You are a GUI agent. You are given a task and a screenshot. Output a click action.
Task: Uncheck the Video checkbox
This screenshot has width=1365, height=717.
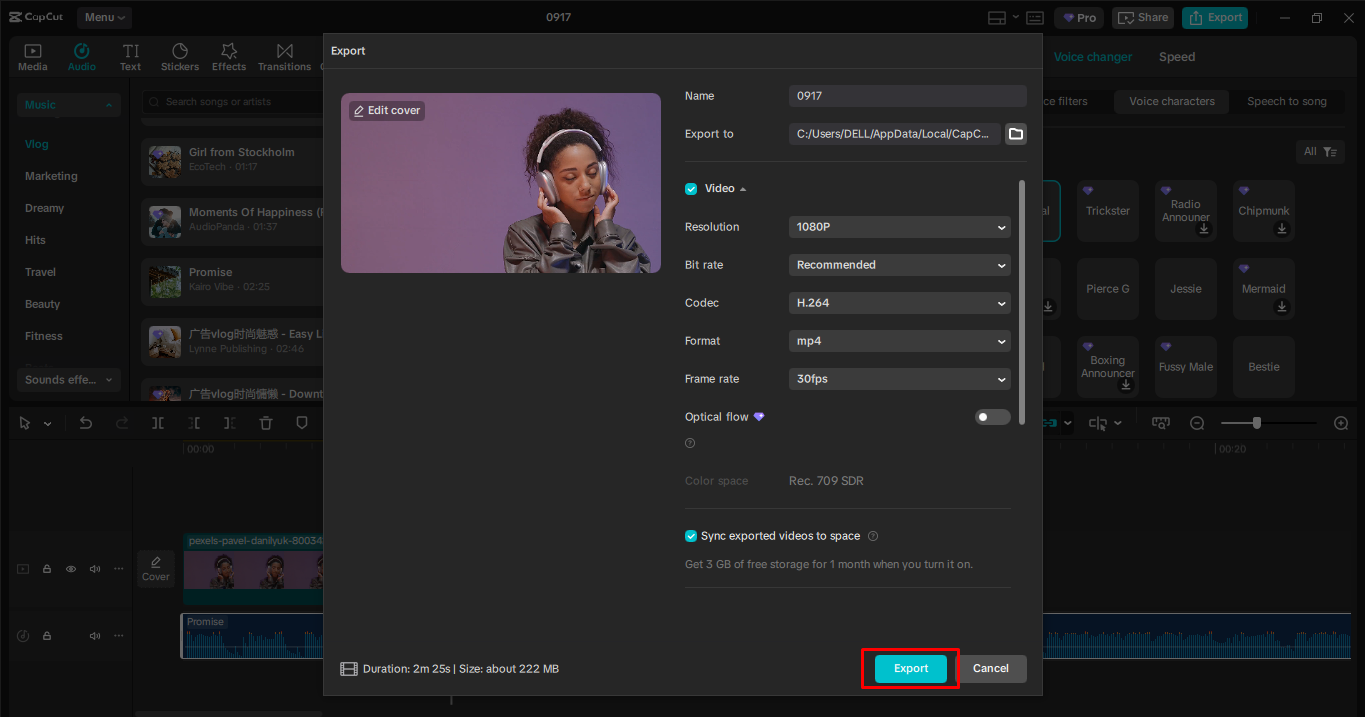pos(691,189)
